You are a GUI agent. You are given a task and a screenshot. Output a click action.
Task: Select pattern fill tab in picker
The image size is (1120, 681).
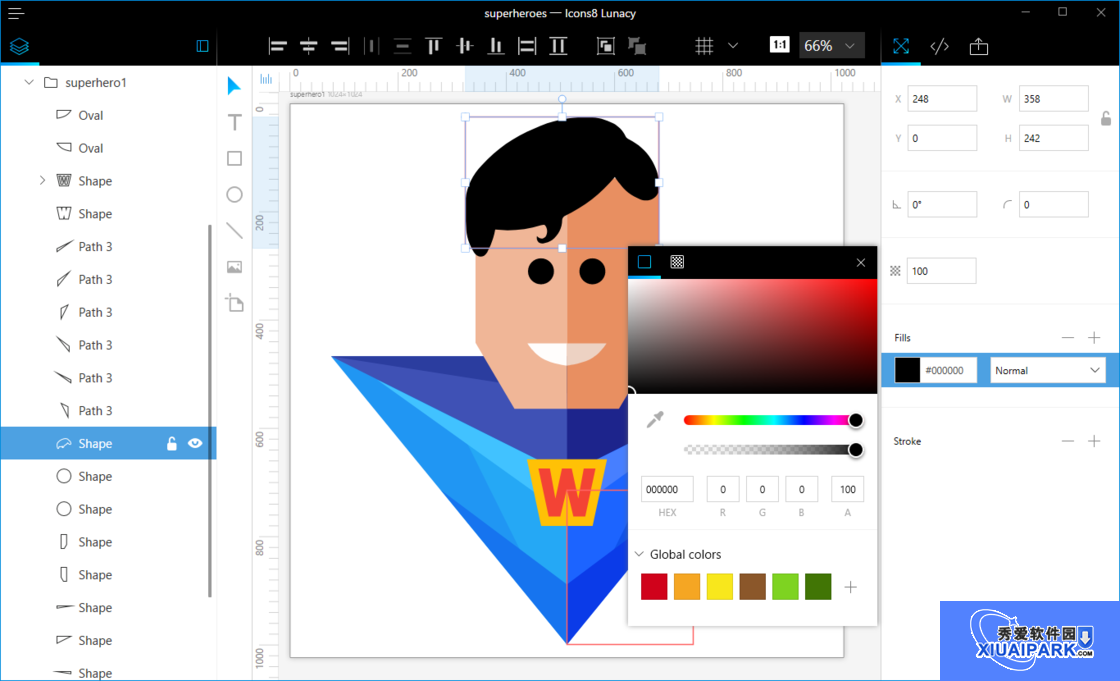tap(677, 262)
